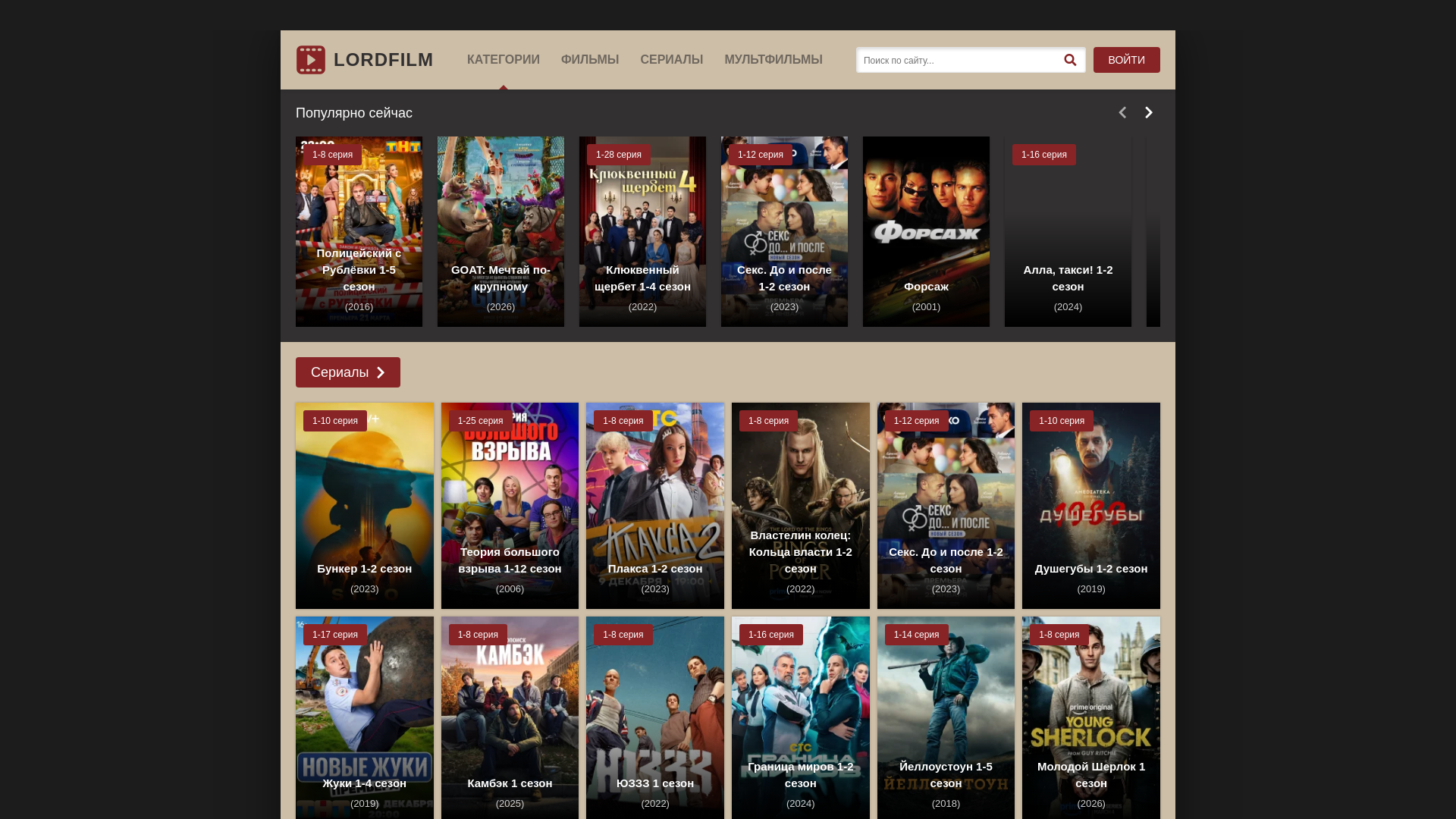
Task: Open GOAT: Мечтай по-крупному poster
Action: (500, 231)
